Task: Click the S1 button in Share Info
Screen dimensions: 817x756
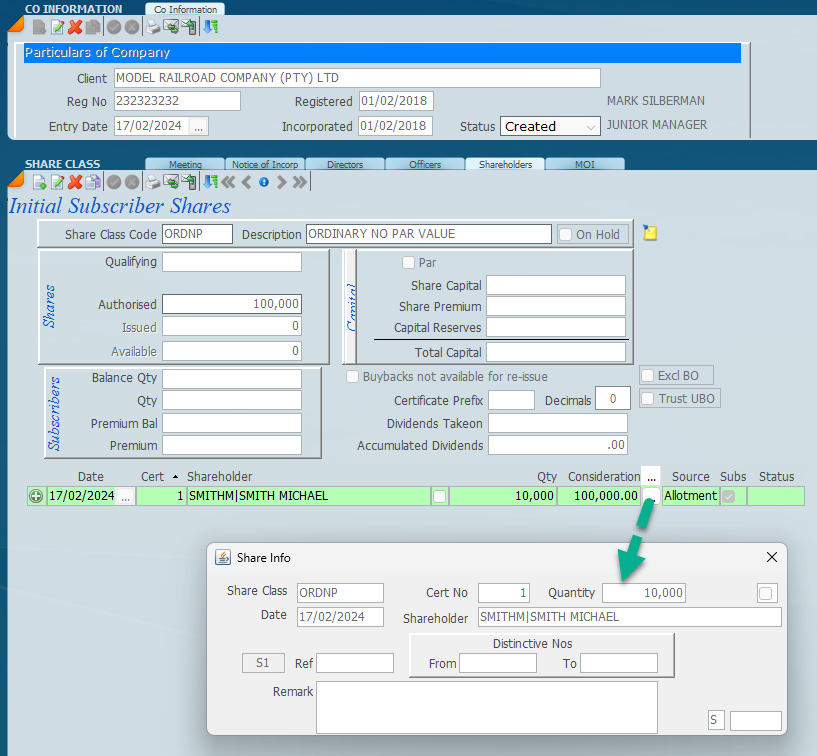Action: [x=263, y=663]
